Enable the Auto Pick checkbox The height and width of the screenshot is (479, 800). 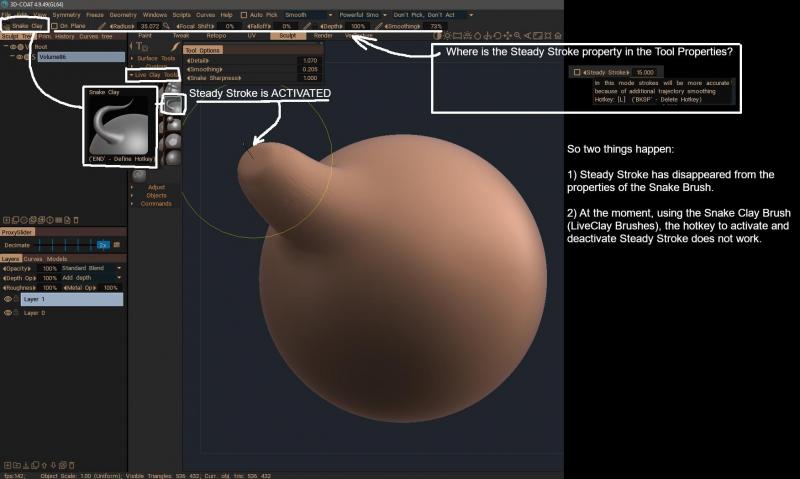[x=244, y=15]
